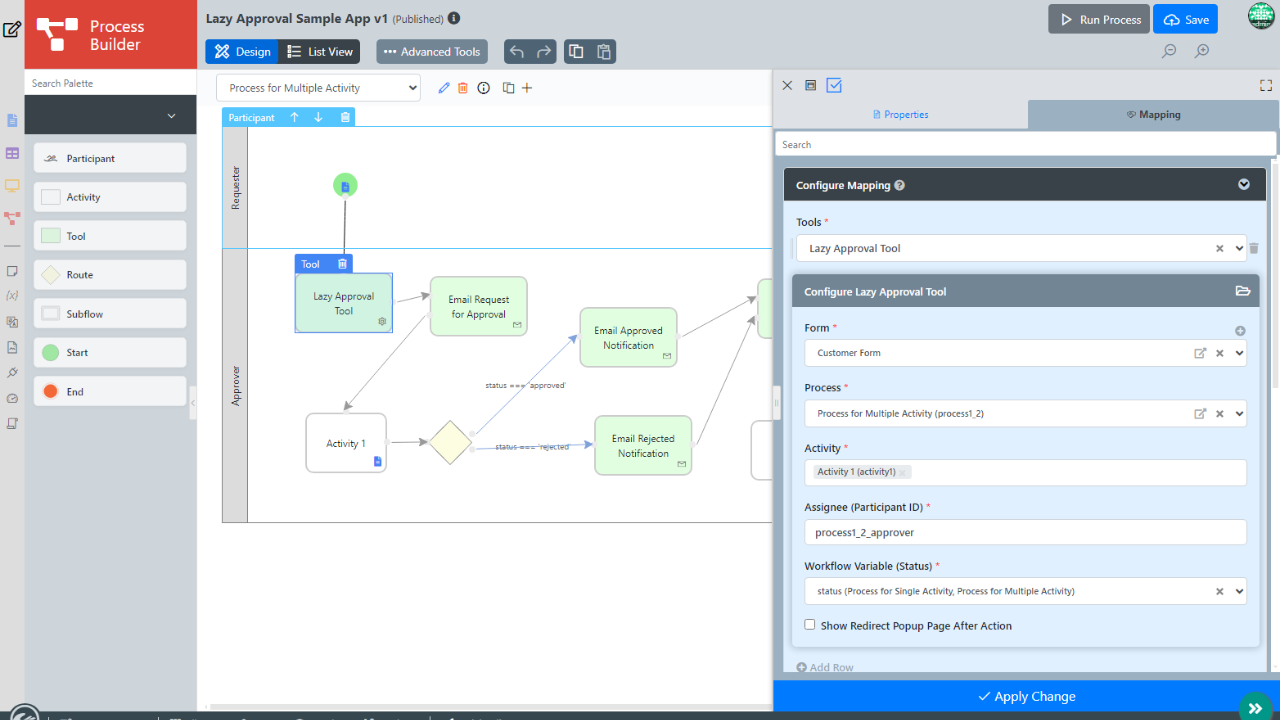Click the orange delete process icon

pyautogui.click(x=463, y=88)
